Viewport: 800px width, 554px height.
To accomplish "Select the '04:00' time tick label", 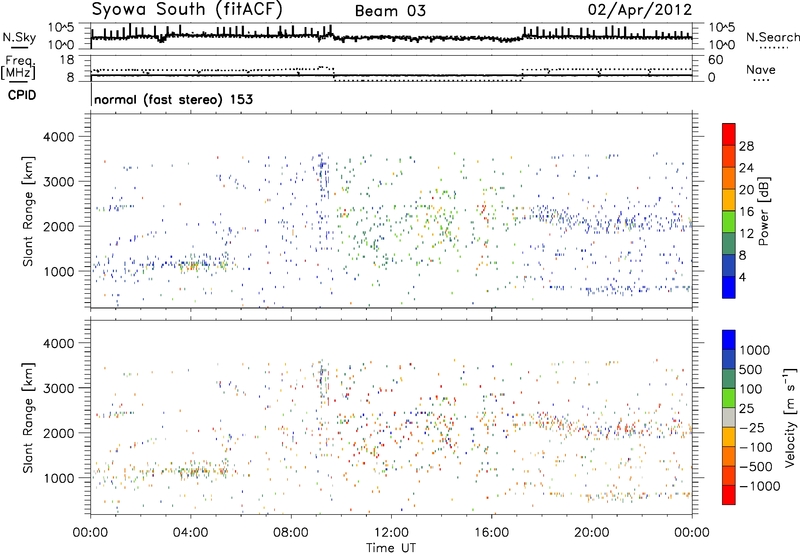I will 190,533.
